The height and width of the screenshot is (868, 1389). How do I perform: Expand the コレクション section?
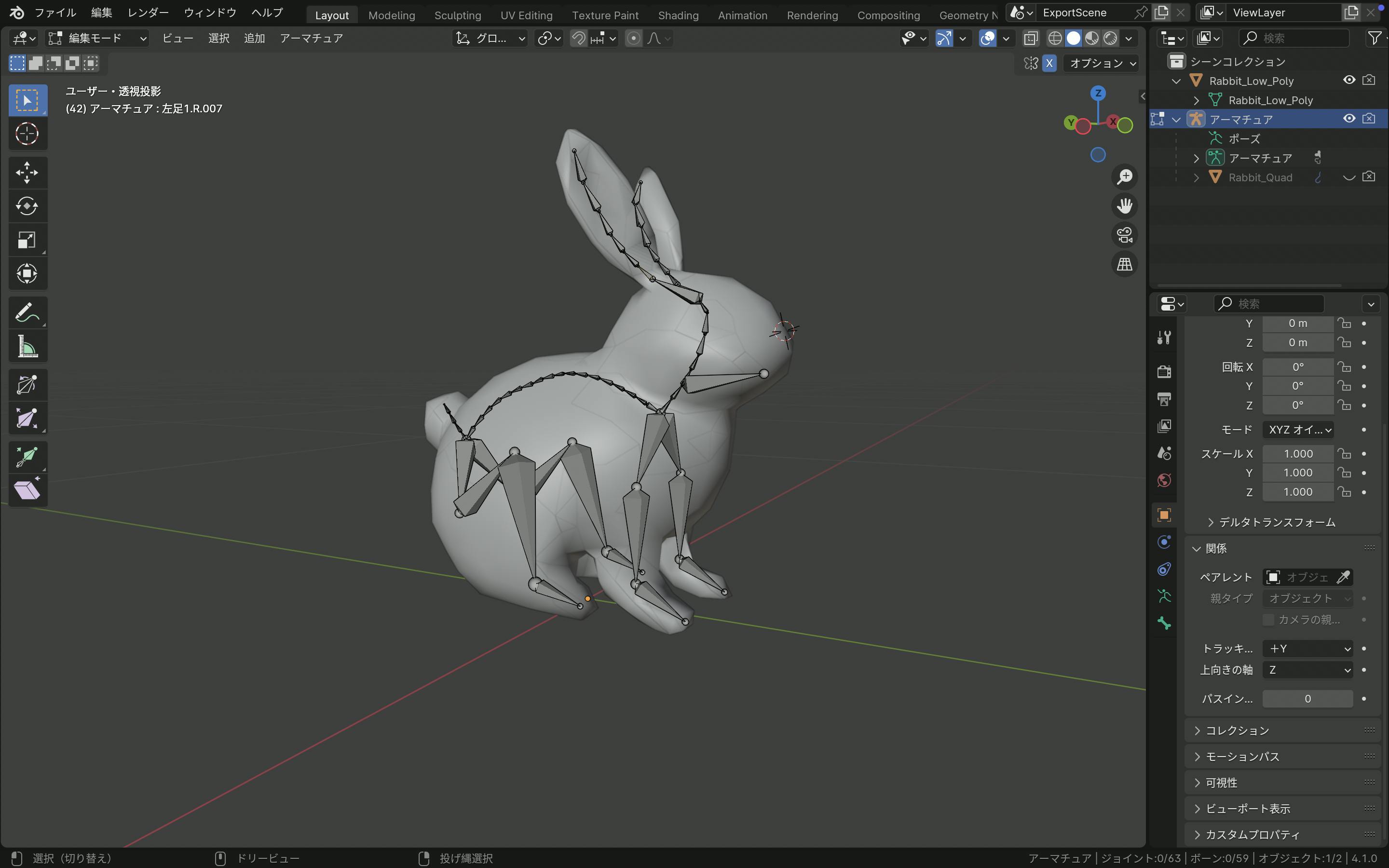pos(1237,730)
